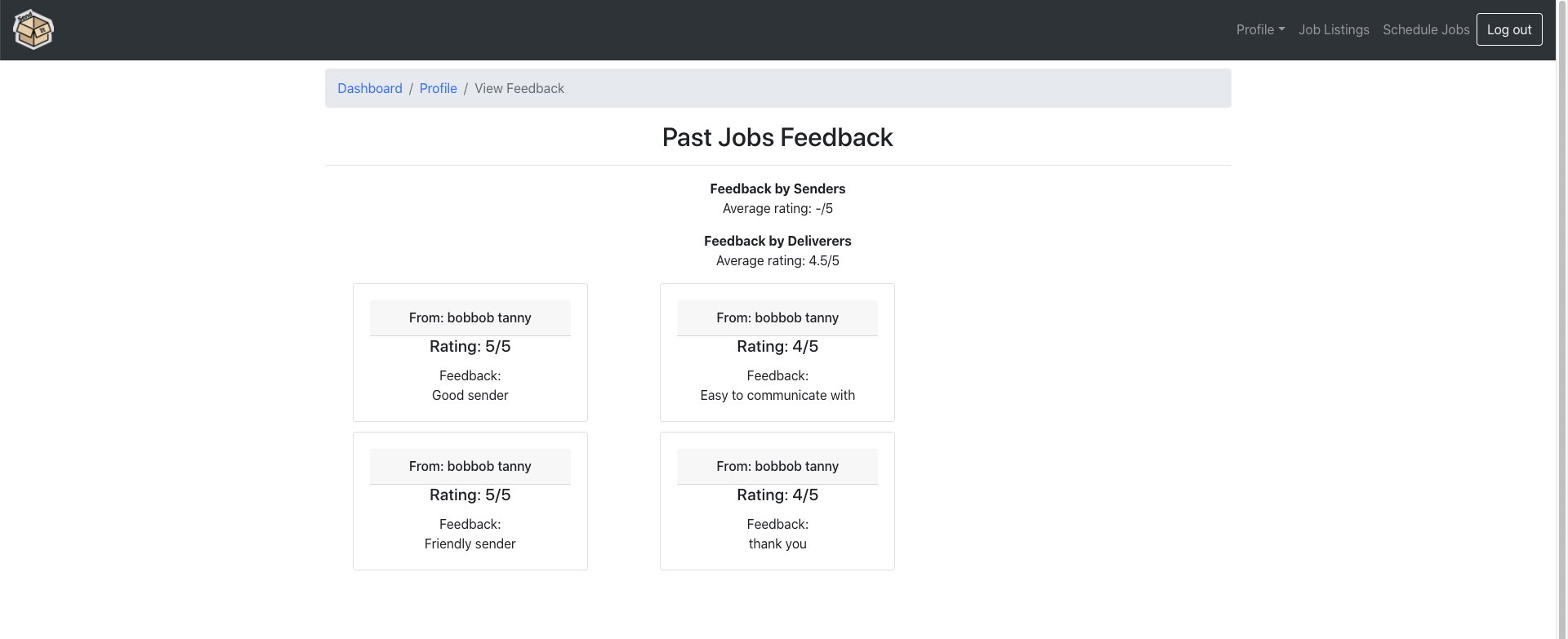The width and height of the screenshot is (1568, 639).
Task: Click the Friendly sender feedback text
Action: 470,544
